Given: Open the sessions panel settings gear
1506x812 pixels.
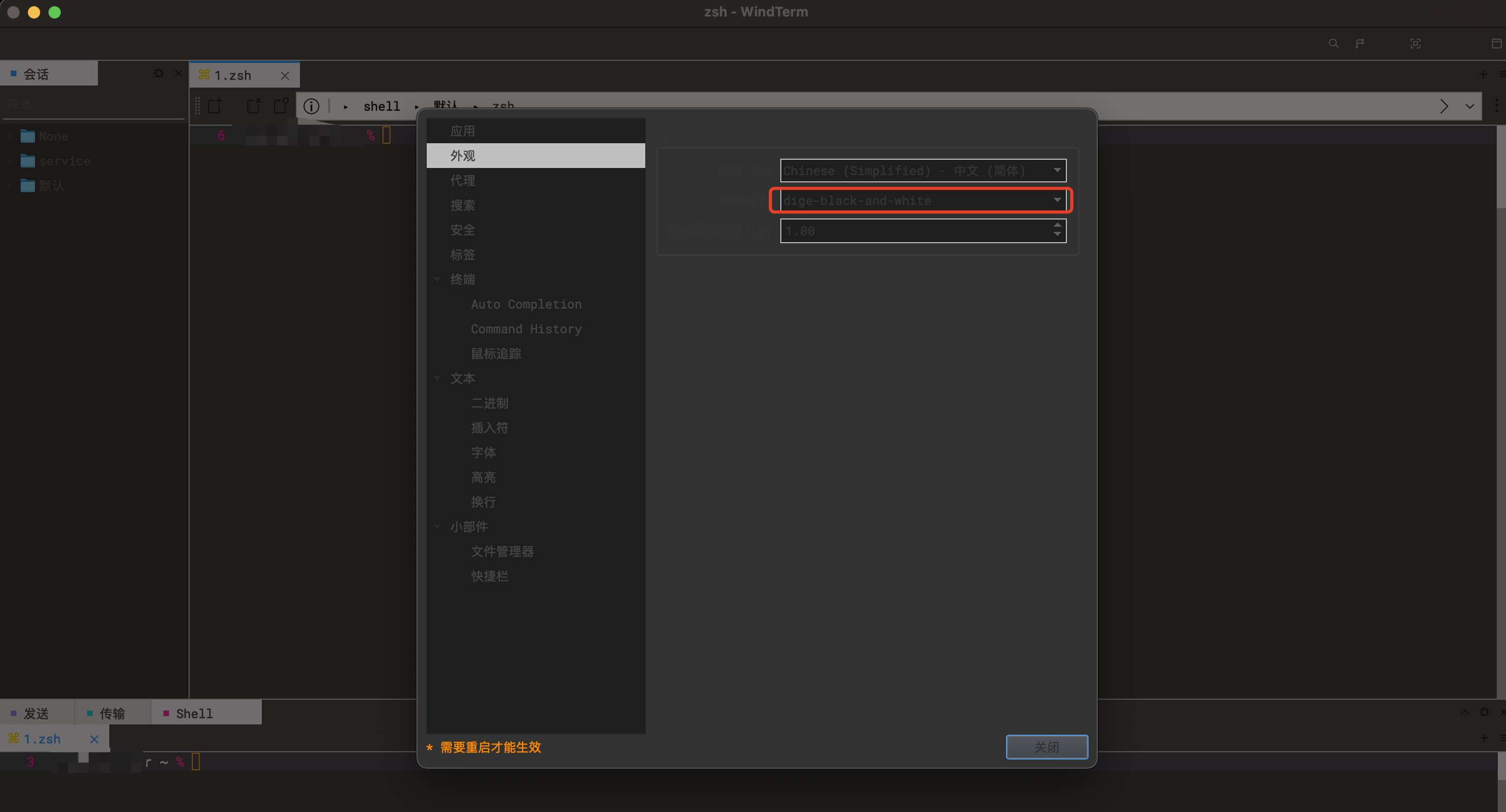Looking at the screenshot, I should (158, 73).
